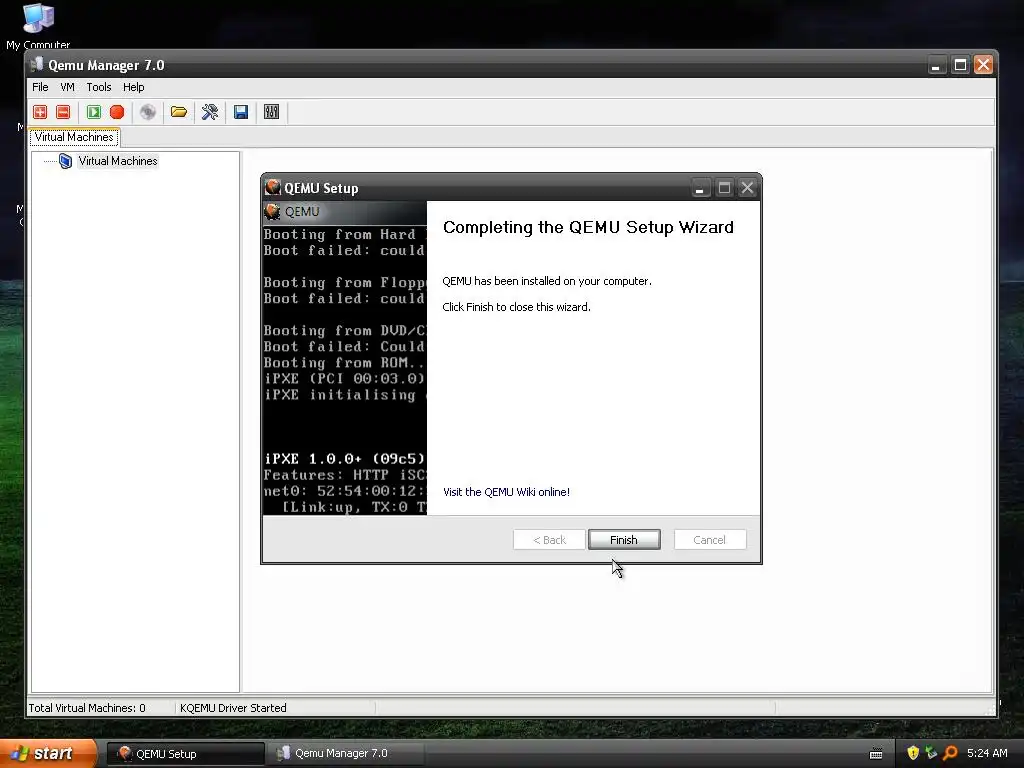The width and height of the screenshot is (1024, 768).
Task: Click the disabled Back button
Action: tap(549, 539)
